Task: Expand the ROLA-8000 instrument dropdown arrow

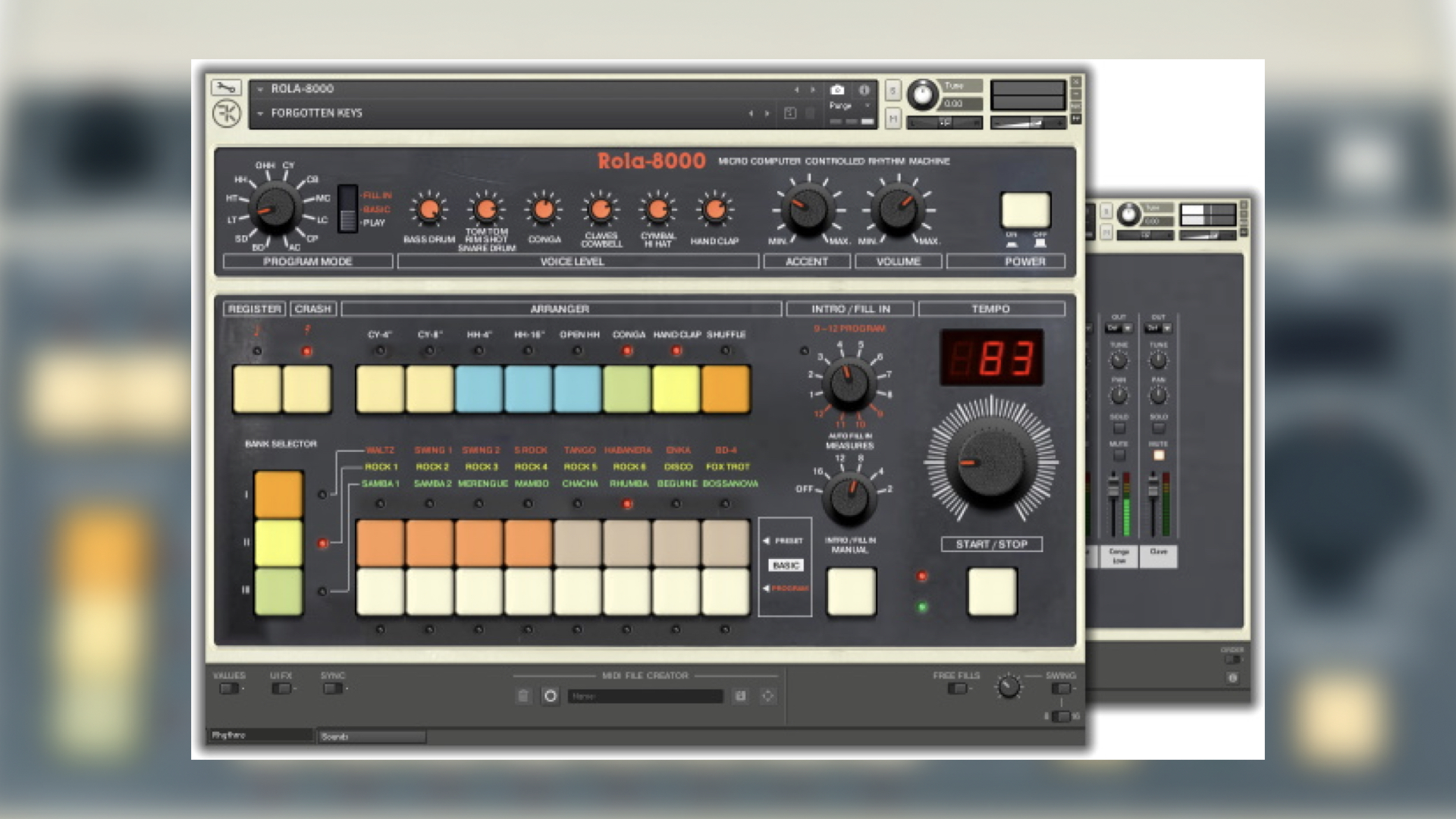Action: (x=260, y=89)
